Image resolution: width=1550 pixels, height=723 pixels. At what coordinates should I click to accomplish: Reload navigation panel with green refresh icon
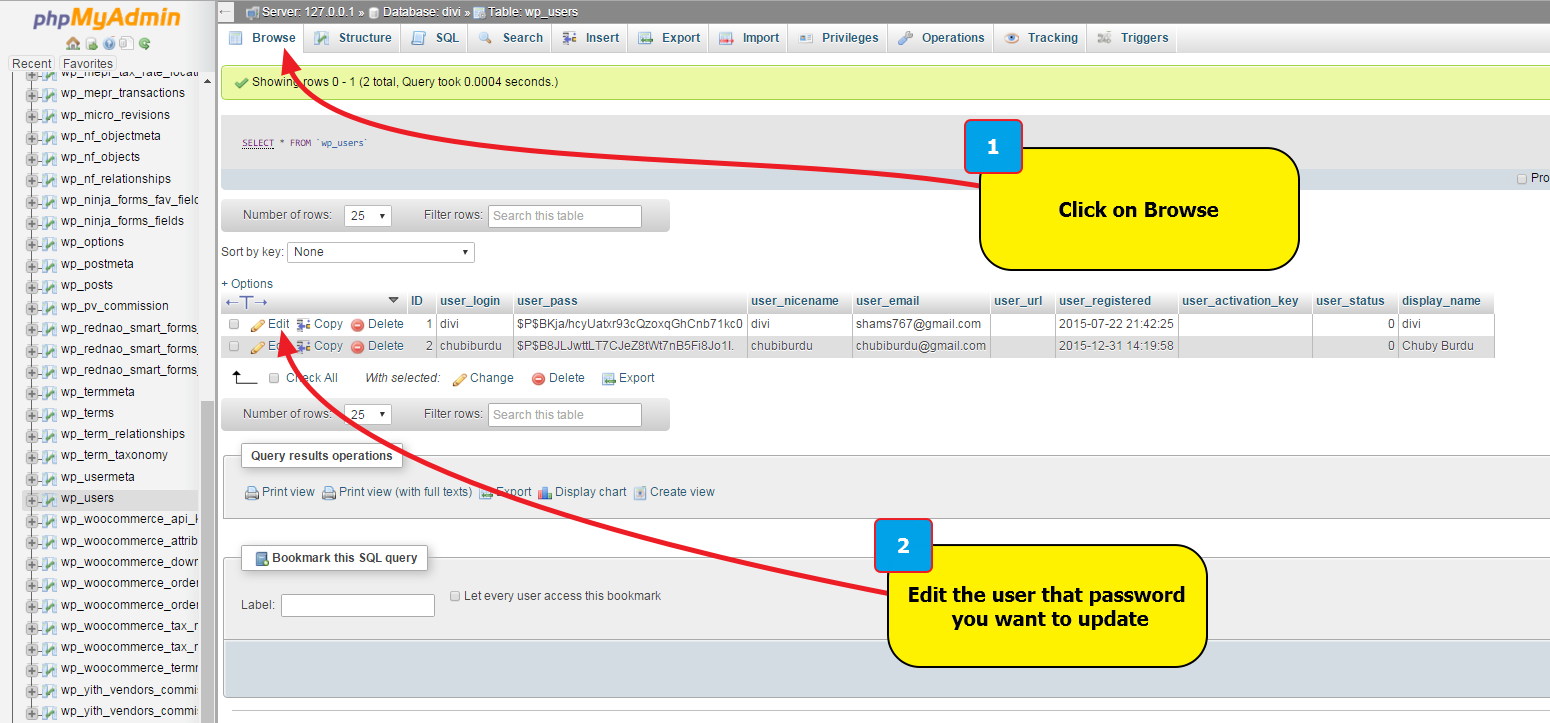(x=144, y=44)
